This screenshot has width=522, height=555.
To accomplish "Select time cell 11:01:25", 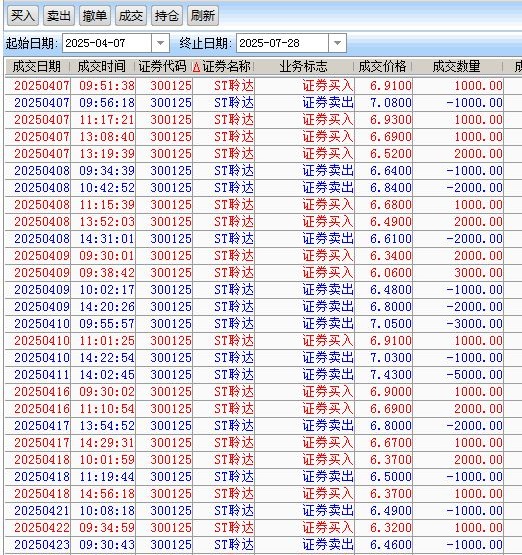I will click(107, 341).
